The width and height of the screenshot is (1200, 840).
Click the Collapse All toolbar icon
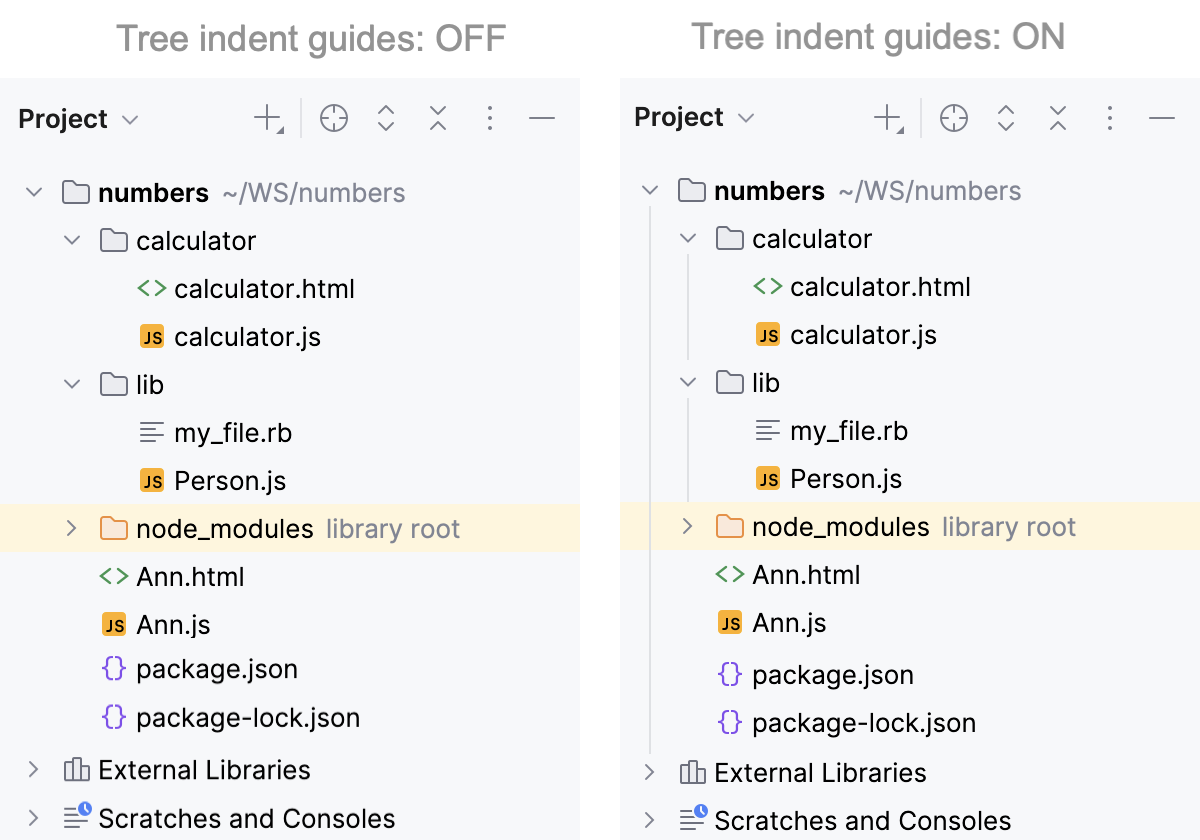[438, 118]
